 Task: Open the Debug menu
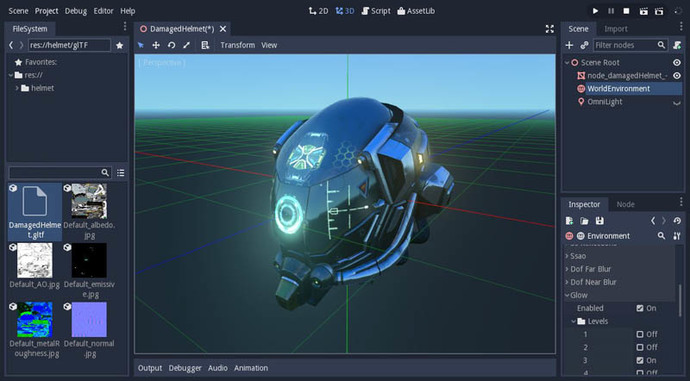[76, 11]
